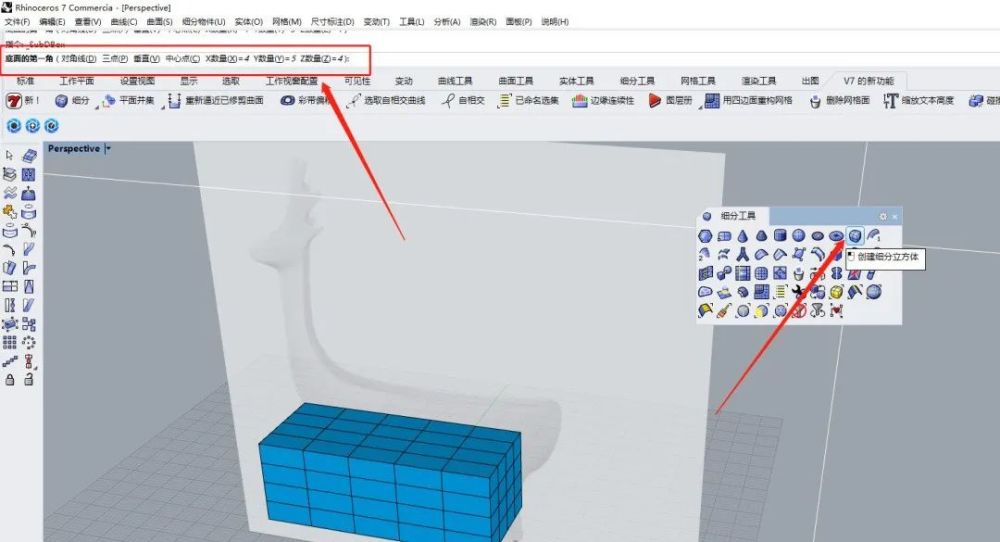1000x542 pixels.
Task: Open the 网格(M) menu
Action: coord(286,22)
